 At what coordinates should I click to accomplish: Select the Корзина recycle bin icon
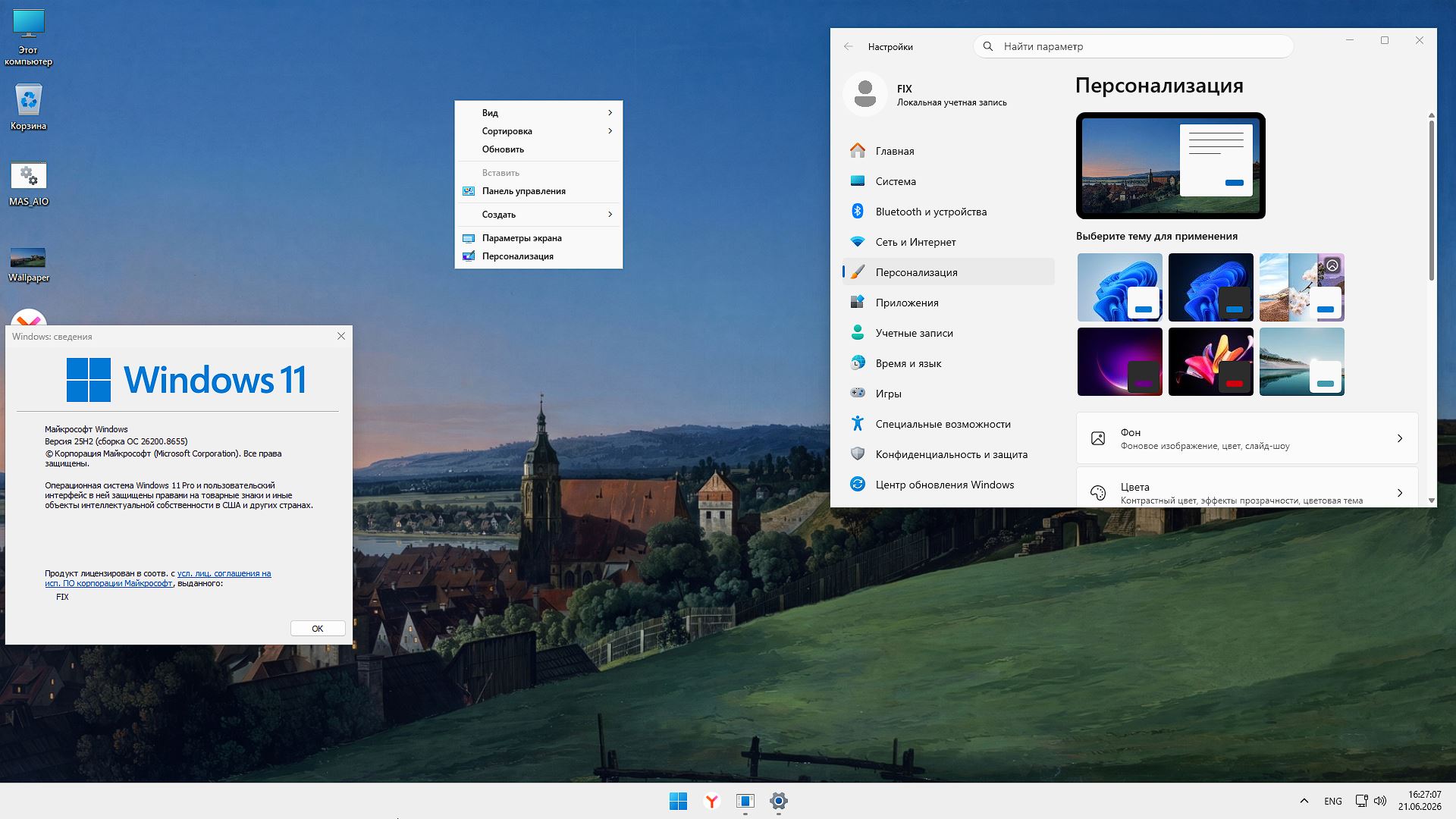(29, 107)
